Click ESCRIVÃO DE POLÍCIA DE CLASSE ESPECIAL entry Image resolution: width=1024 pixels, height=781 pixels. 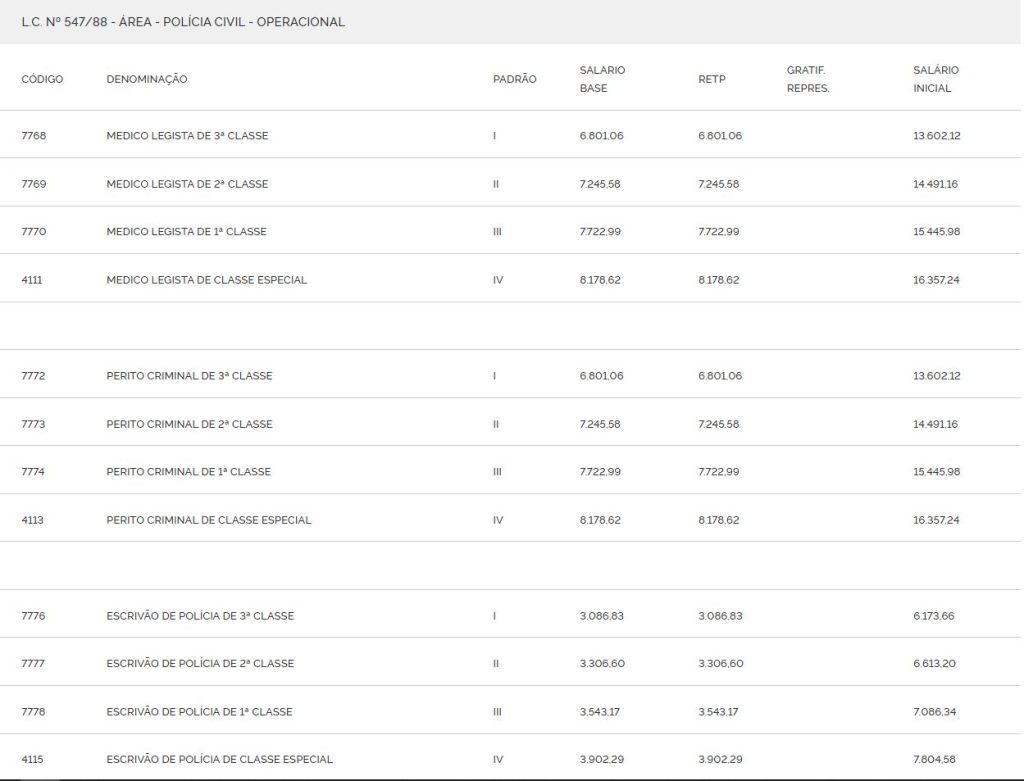coord(219,760)
